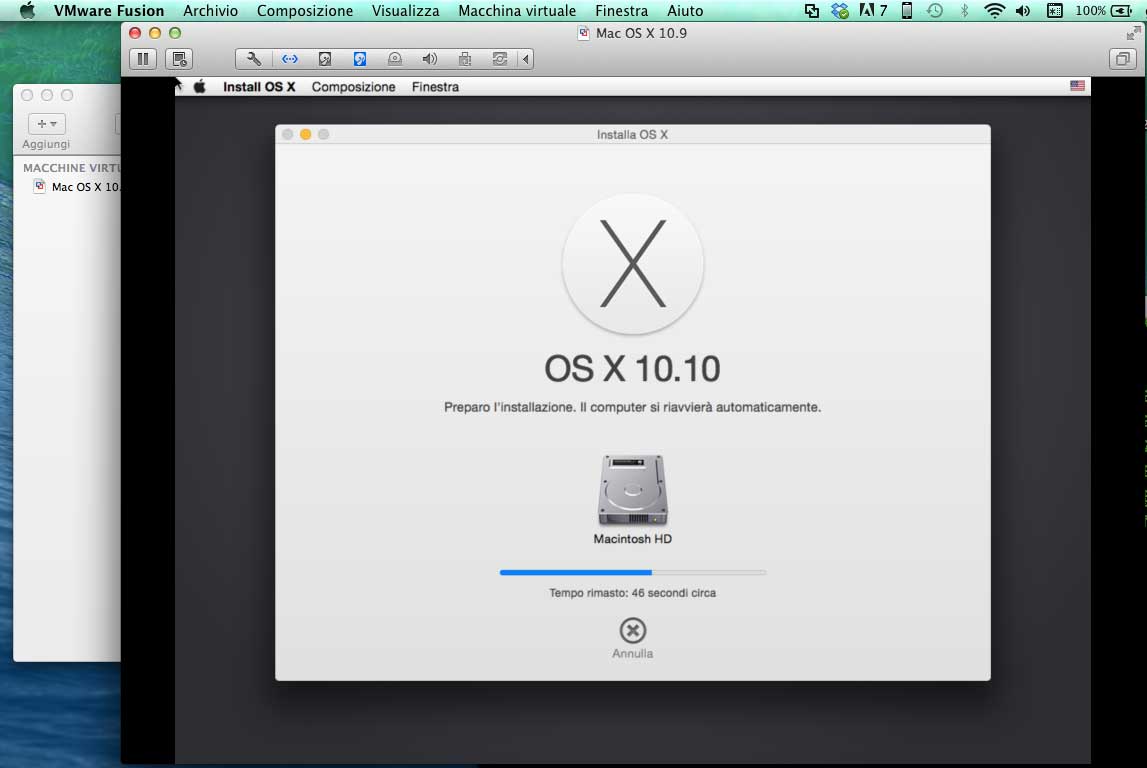This screenshot has width=1147, height=768.
Task: Click the USB device icon in toolbar
Action: [465, 59]
